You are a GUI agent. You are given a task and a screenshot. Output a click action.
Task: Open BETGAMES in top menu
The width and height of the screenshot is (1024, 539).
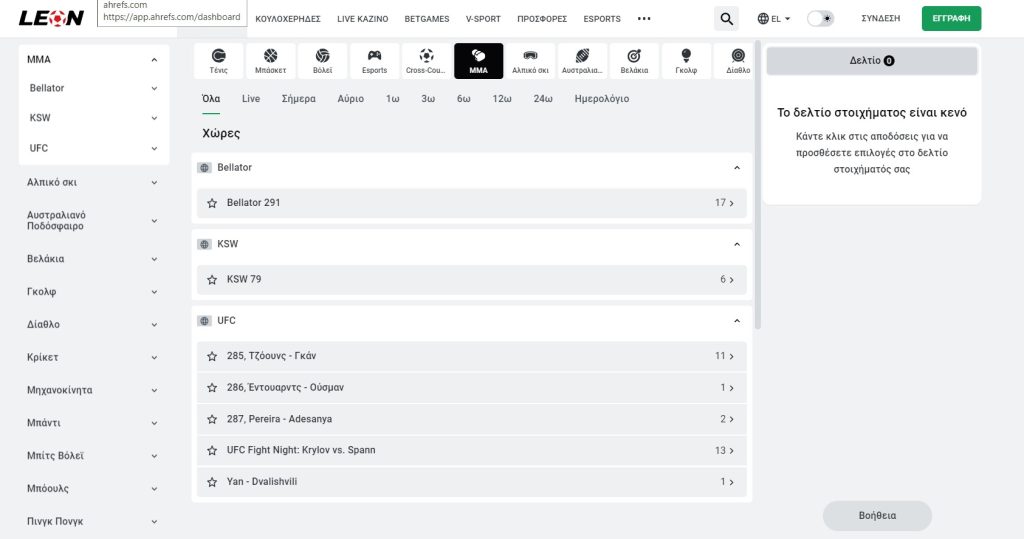point(426,19)
